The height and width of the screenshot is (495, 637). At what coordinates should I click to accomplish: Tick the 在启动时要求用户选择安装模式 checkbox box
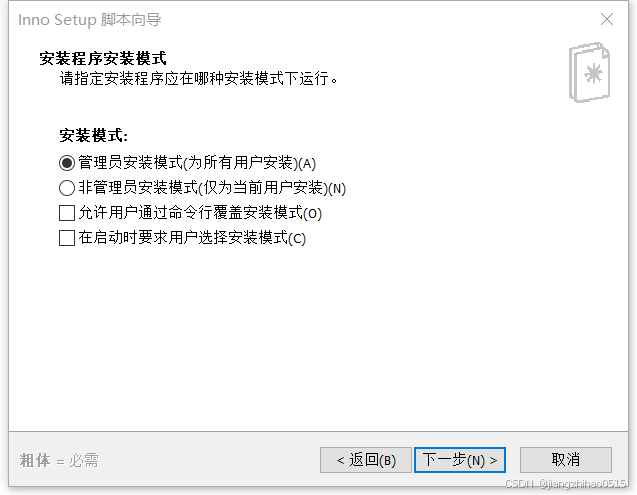point(67,238)
